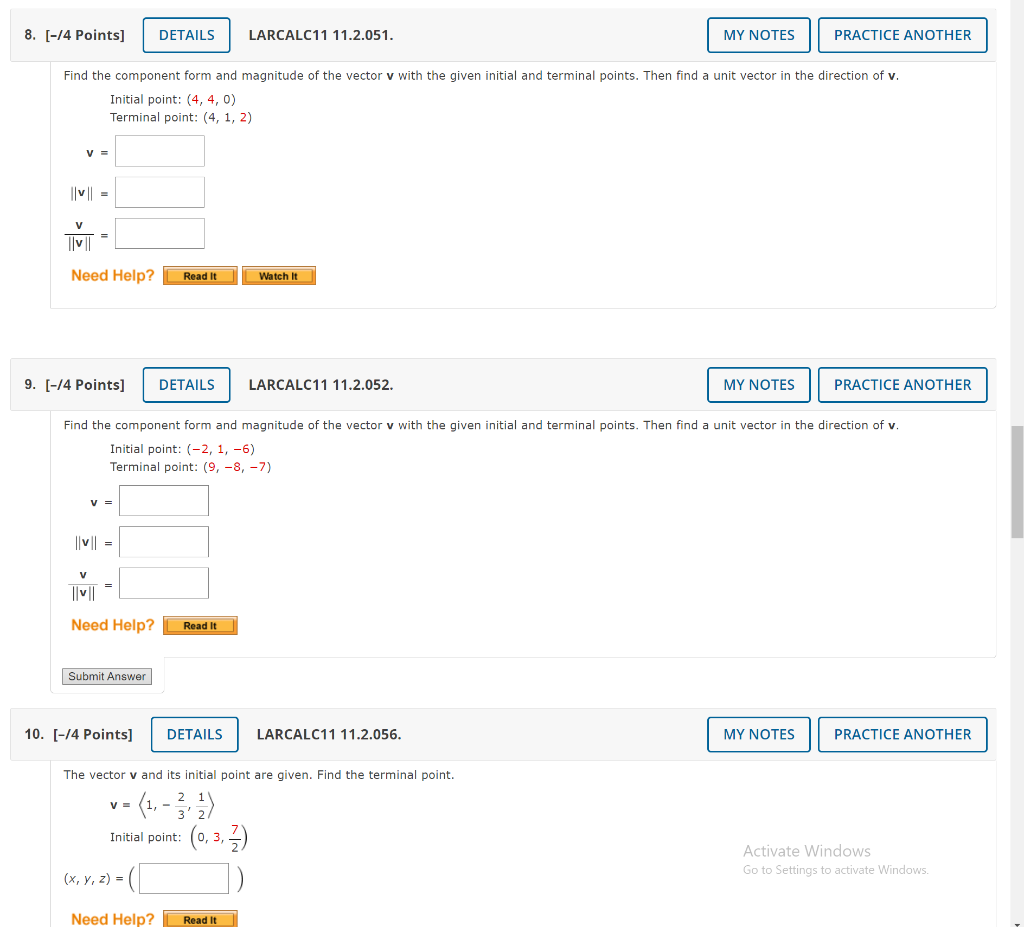The image size is (1024, 927).
Task: Click the unit vector answer box in question 8
Action: pyautogui.click(x=159, y=233)
